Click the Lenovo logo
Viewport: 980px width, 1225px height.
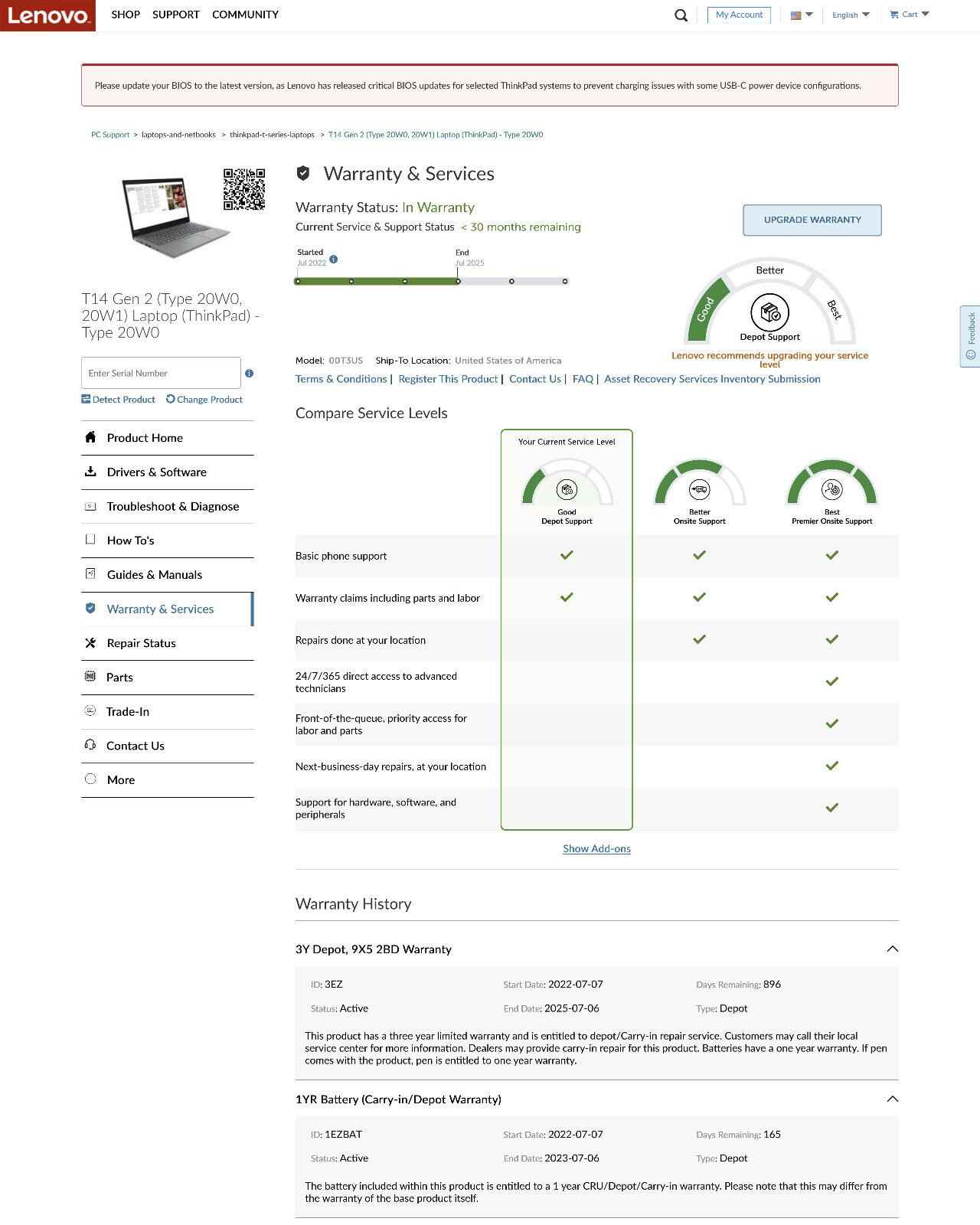pyautogui.click(x=47, y=15)
